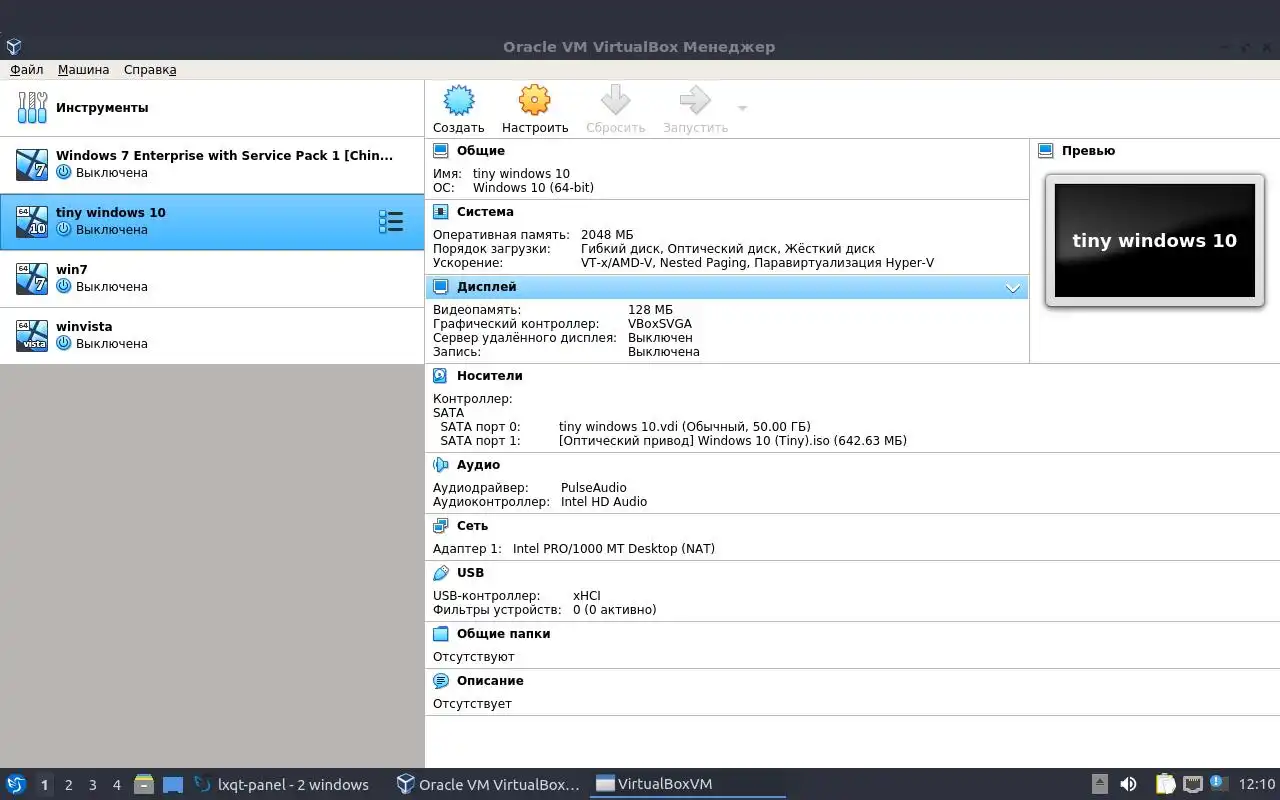Click the Сбросить discard arrow icon
1280x800 pixels.
(x=615, y=100)
